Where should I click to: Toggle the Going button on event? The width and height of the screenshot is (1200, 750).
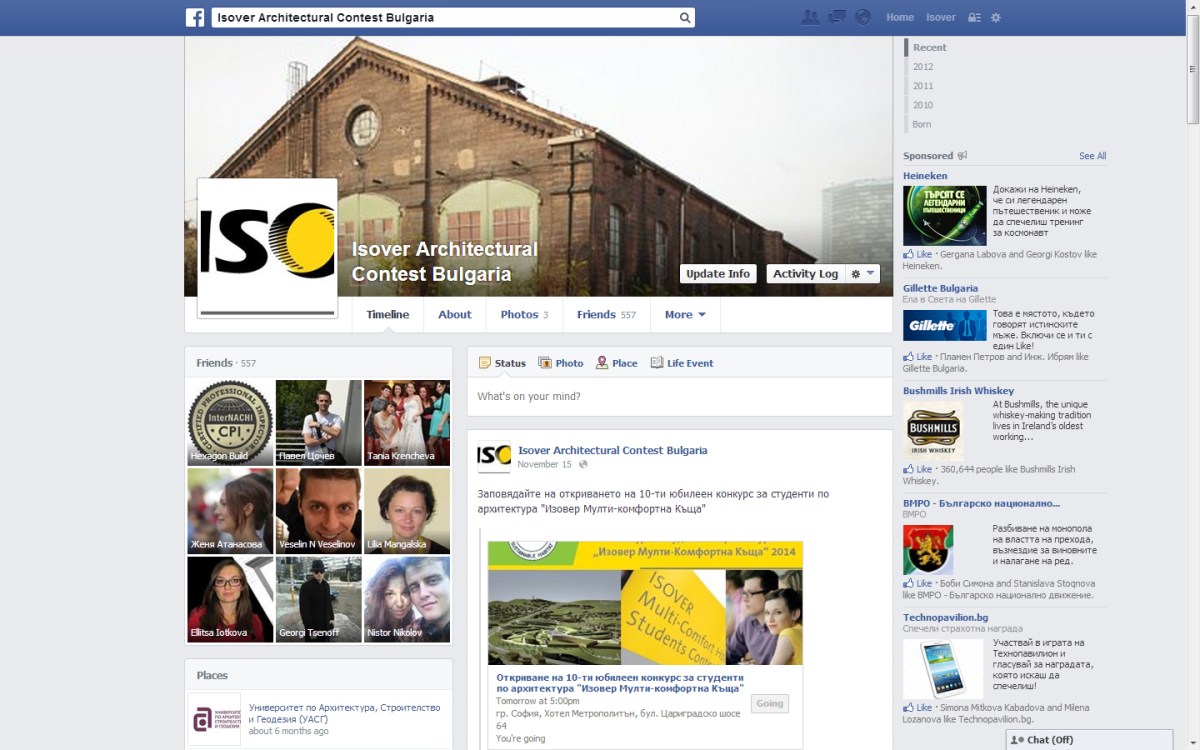tap(769, 703)
